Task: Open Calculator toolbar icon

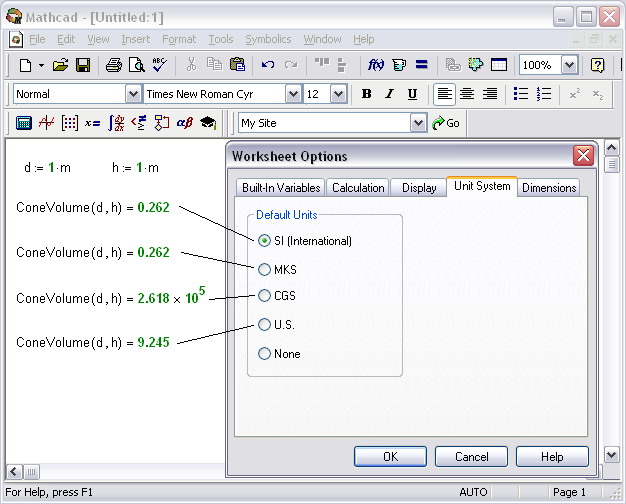Action: click(24, 123)
